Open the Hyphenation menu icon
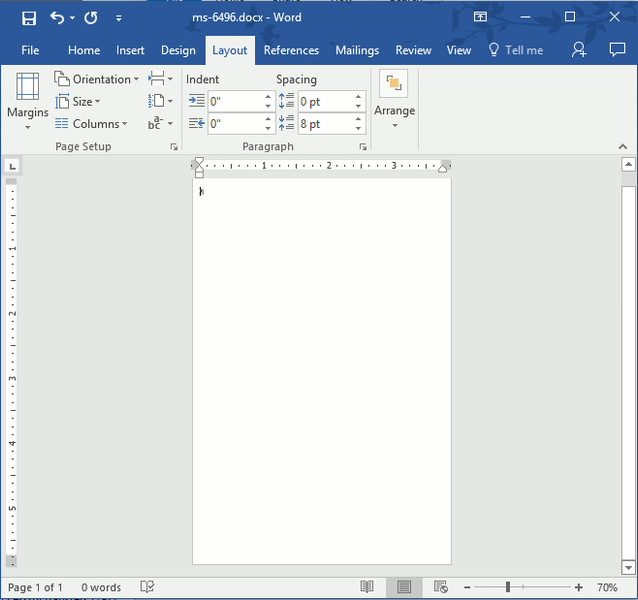The image size is (638, 600). pyautogui.click(x=160, y=124)
